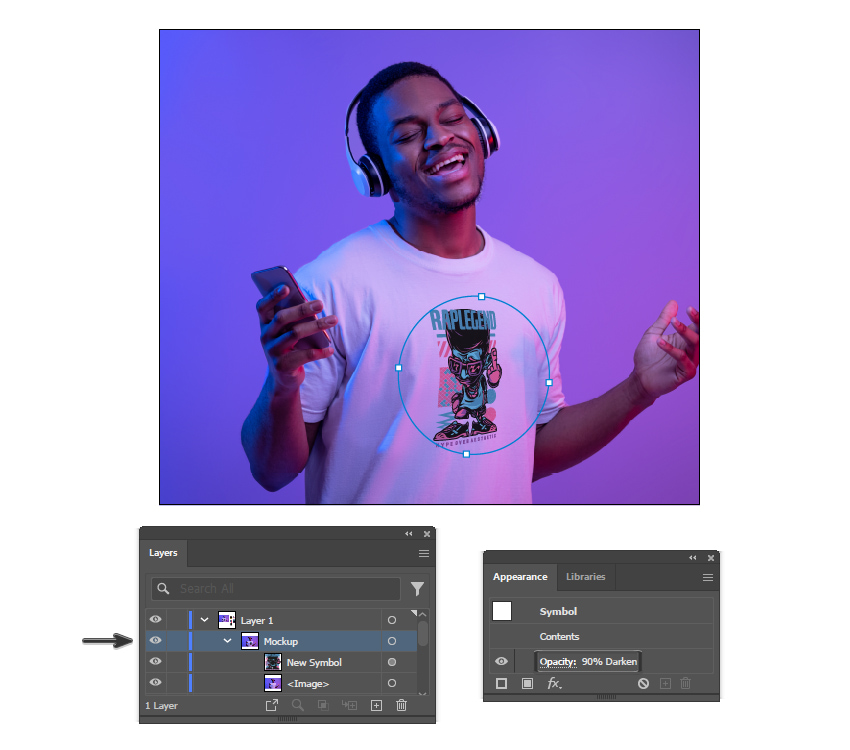Delete selection using the Layers panel trash icon
The height and width of the screenshot is (750, 850).
click(x=402, y=705)
